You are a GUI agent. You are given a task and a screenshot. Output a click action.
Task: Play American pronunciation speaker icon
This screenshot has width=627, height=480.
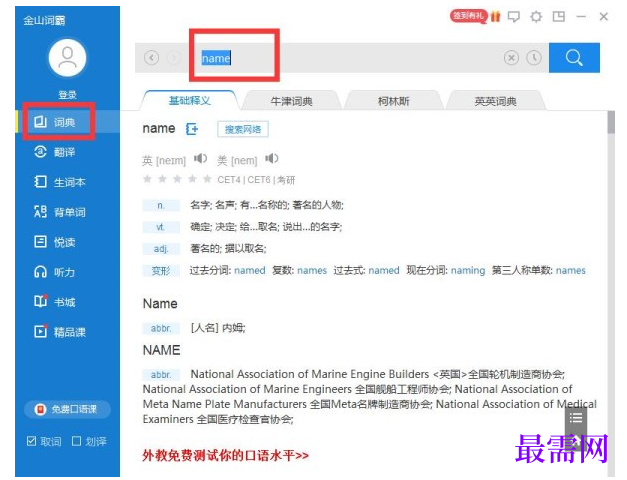click(272, 159)
